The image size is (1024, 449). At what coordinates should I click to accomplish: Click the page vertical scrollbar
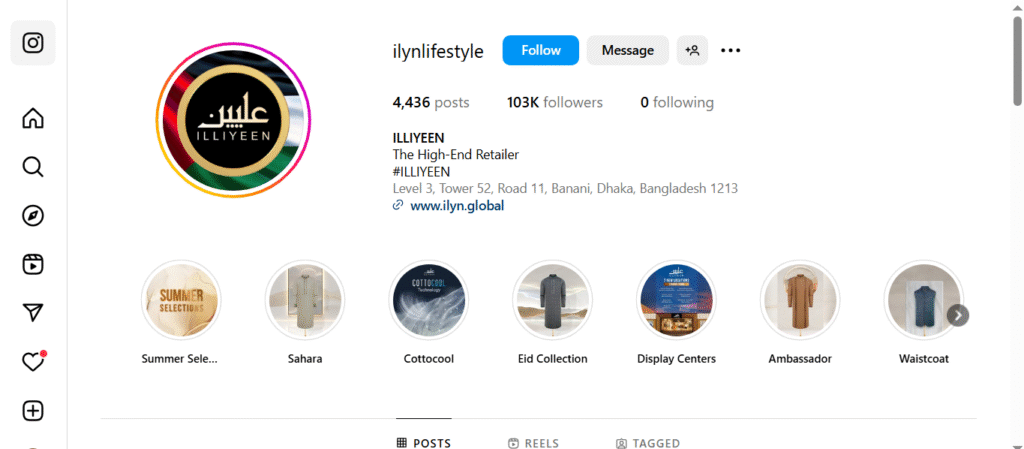coord(1017,224)
